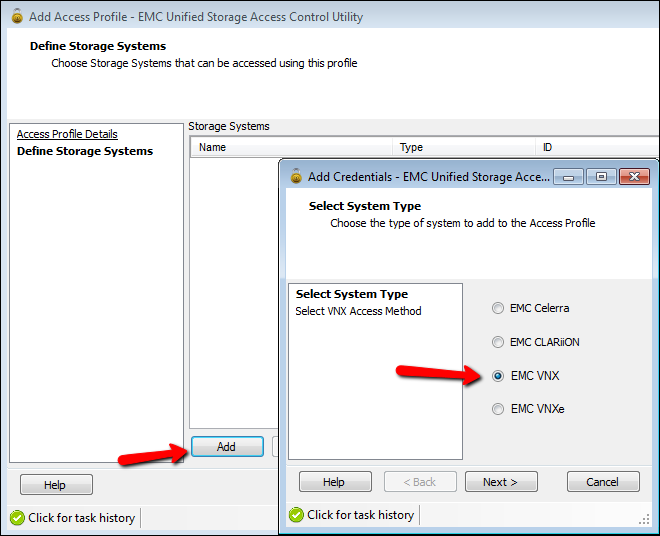Image resolution: width=660 pixels, height=536 pixels.
Task: Go to Select VNX Access Method step
Action: click(x=358, y=311)
